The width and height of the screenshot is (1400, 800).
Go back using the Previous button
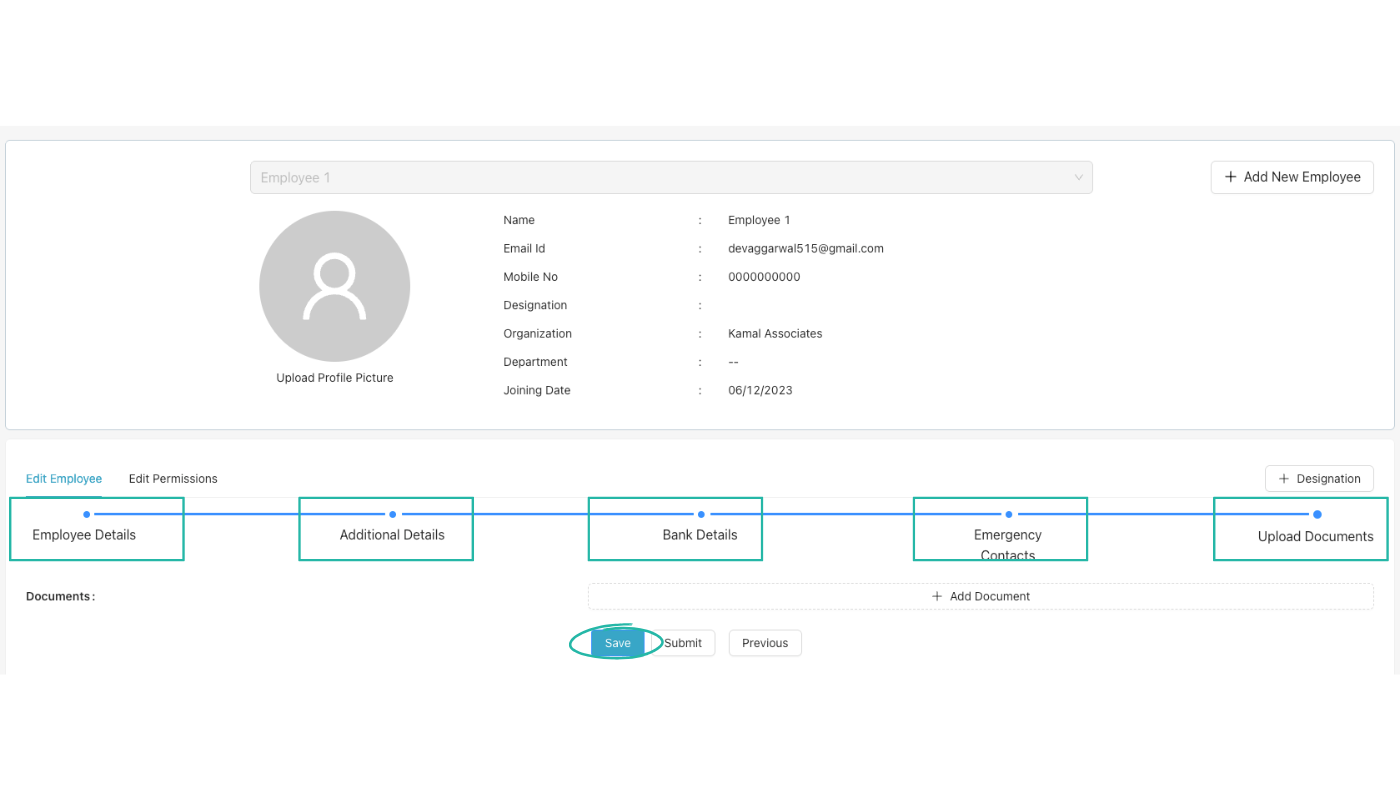[764, 643]
